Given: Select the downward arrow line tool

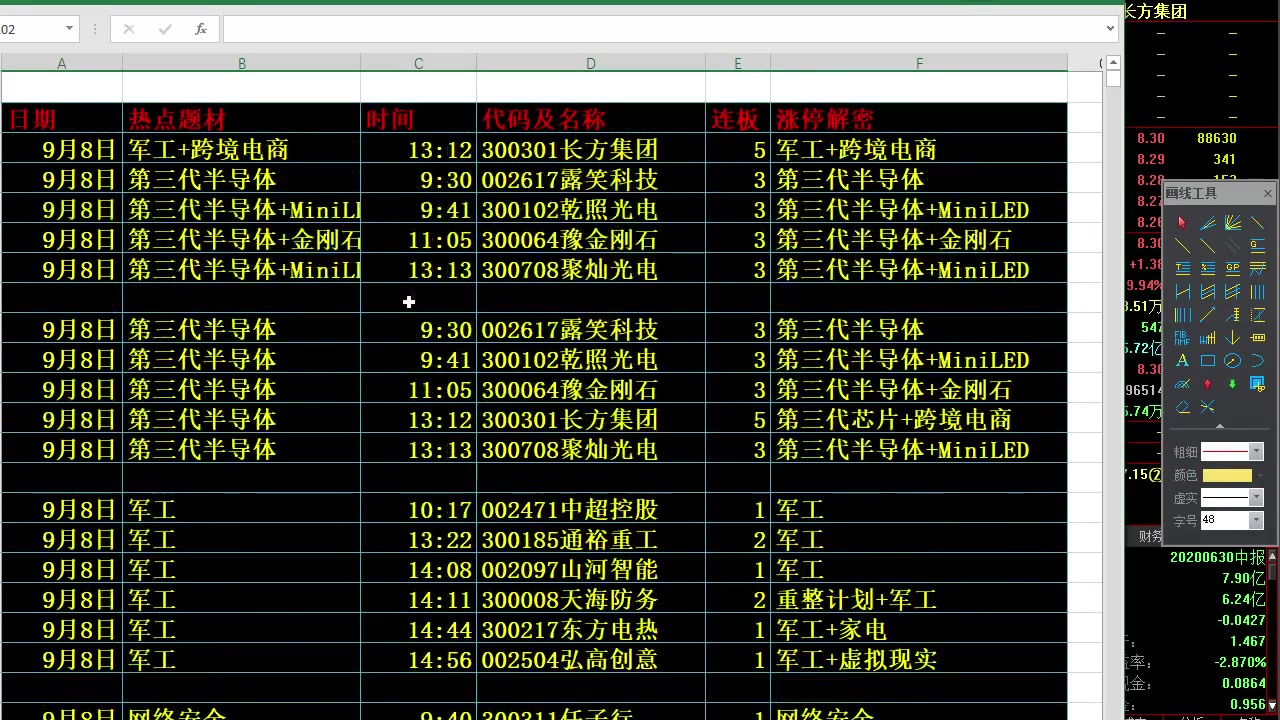Looking at the screenshot, I should pyautogui.click(x=1233, y=338).
